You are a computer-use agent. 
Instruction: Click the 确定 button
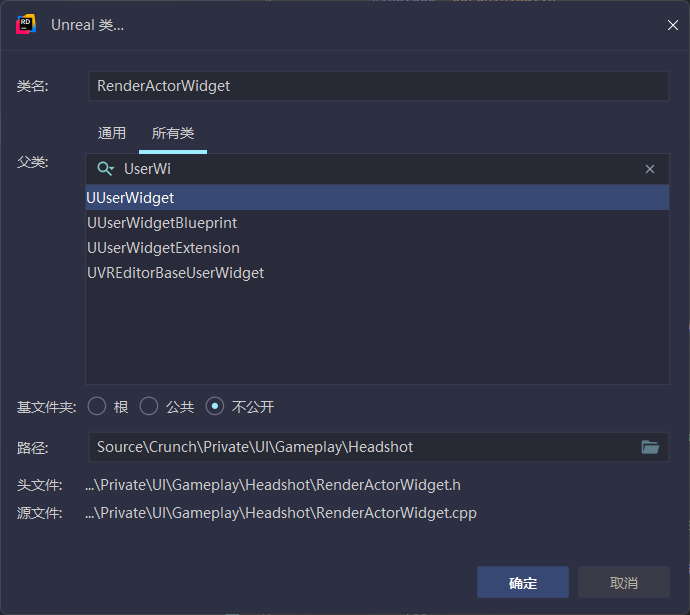coord(523,582)
